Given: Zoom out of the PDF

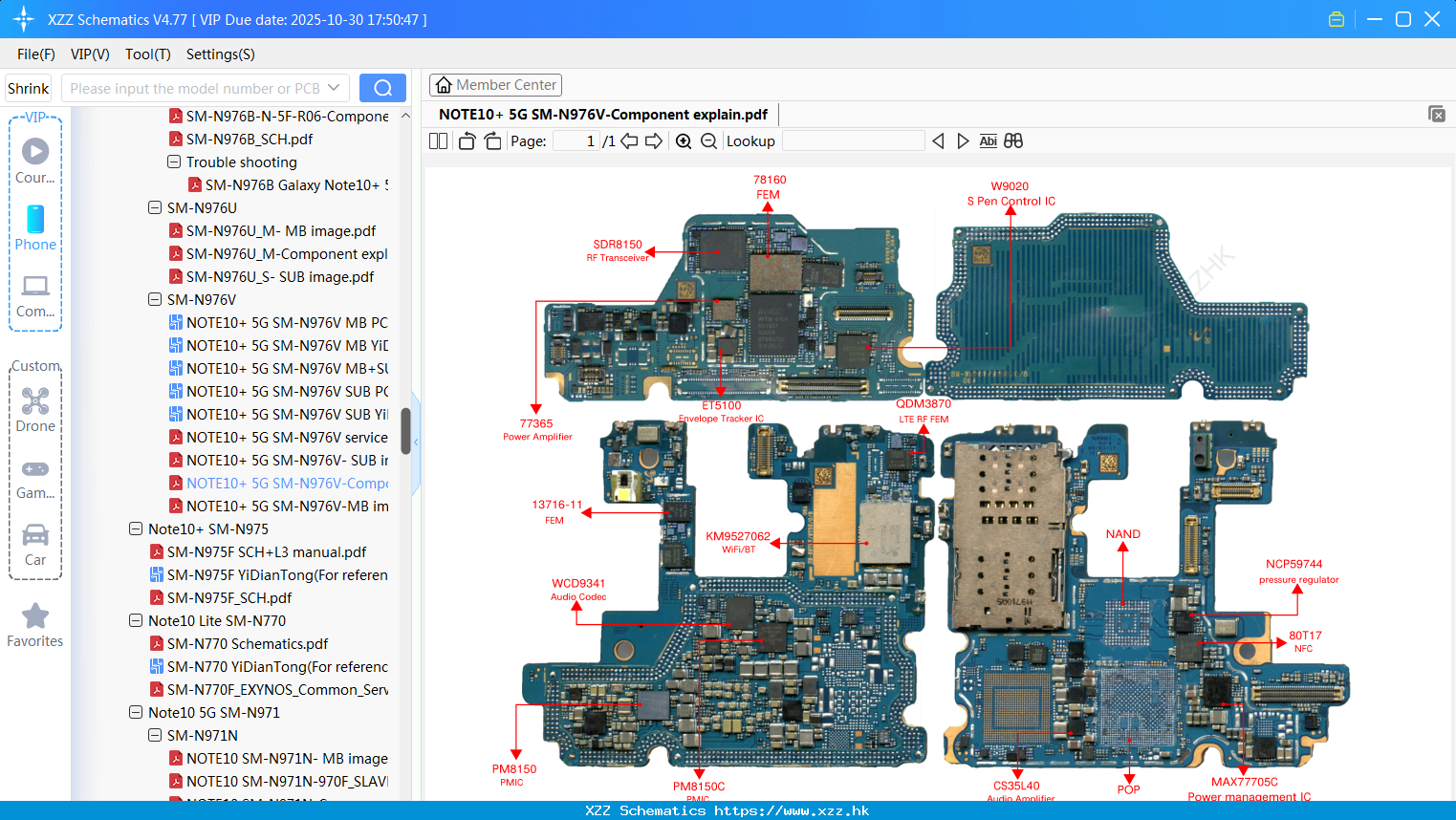Looking at the screenshot, I should [708, 141].
